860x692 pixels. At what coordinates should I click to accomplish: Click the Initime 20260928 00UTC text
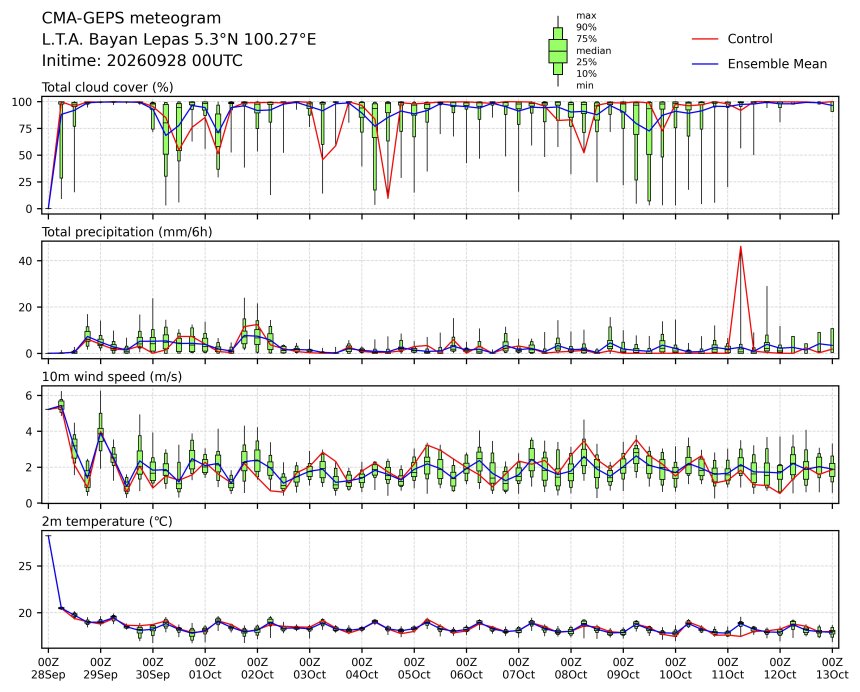(x=142, y=60)
